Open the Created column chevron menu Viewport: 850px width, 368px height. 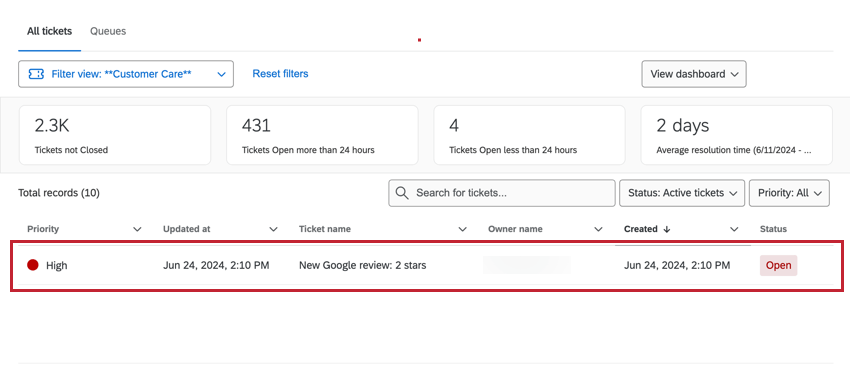coord(734,229)
